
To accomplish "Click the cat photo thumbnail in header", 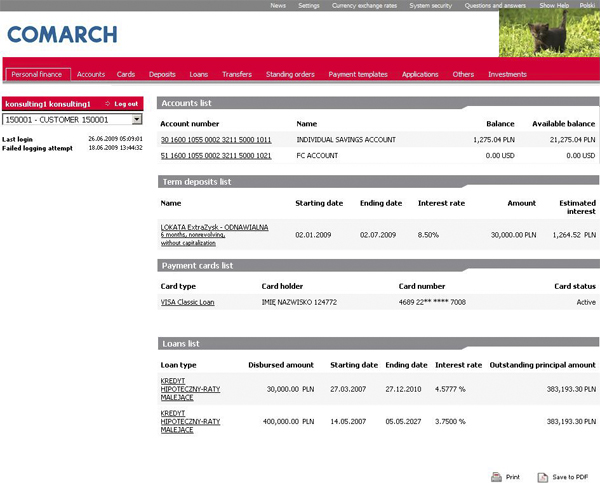I will (x=549, y=34).
